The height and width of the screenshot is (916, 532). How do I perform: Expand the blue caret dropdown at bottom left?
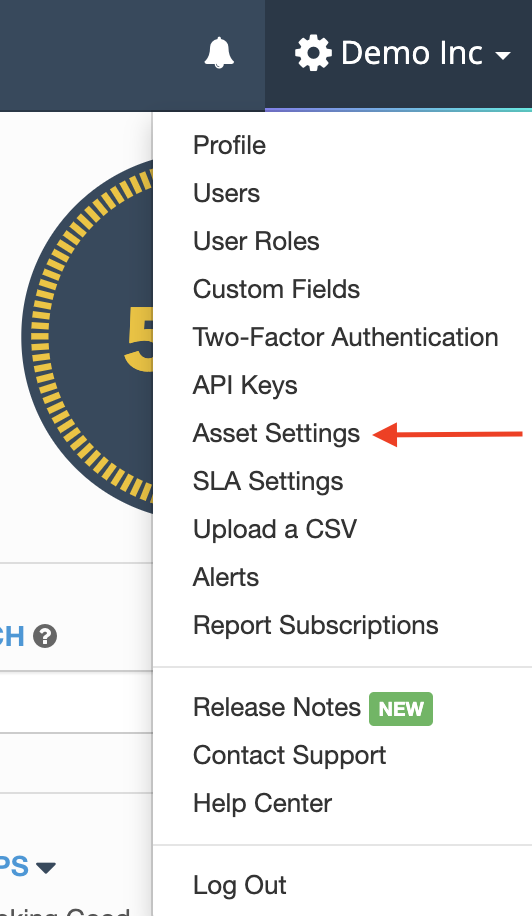coord(46,868)
